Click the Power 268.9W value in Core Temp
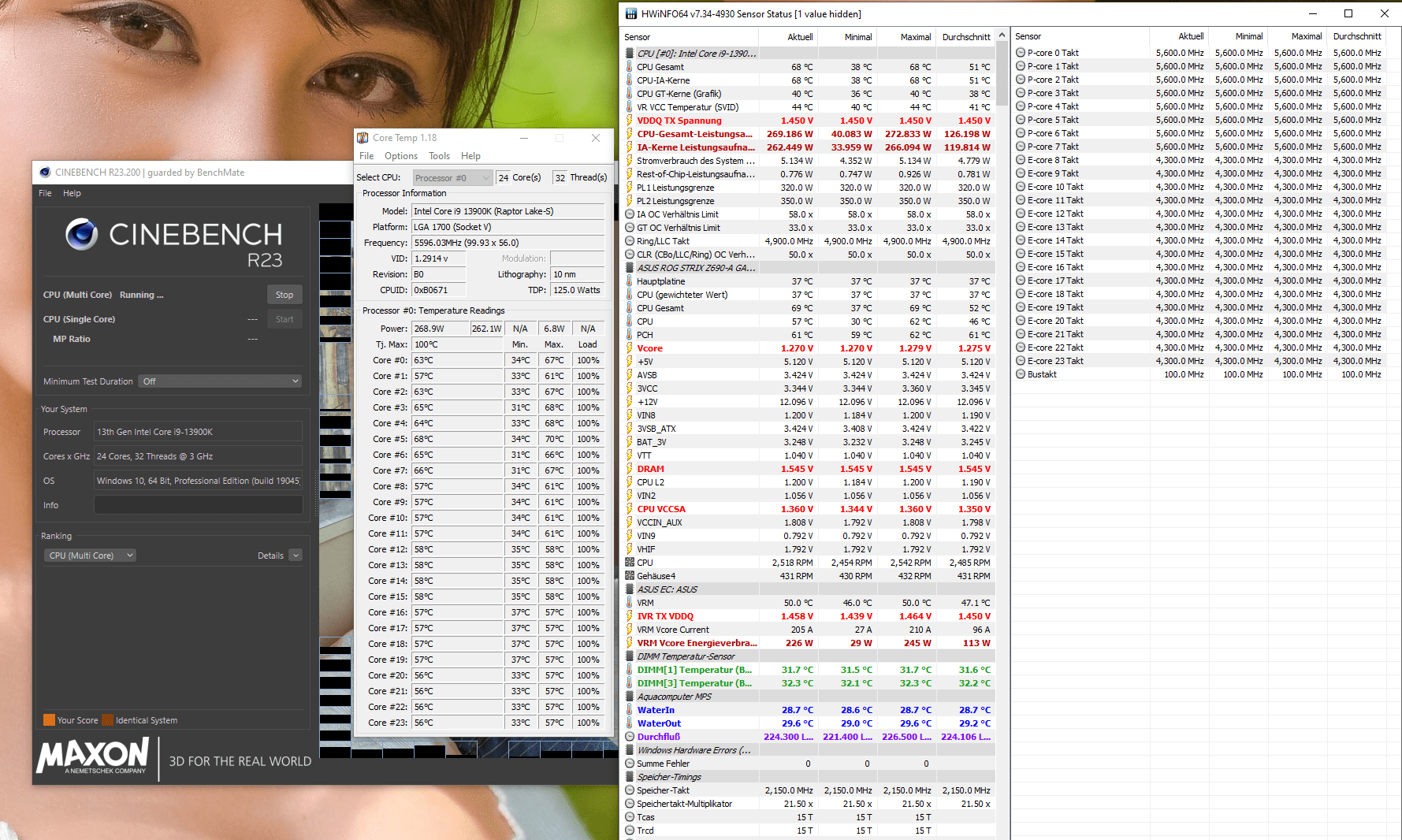The width and height of the screenshot is (1402, 840). pos(441,329)
